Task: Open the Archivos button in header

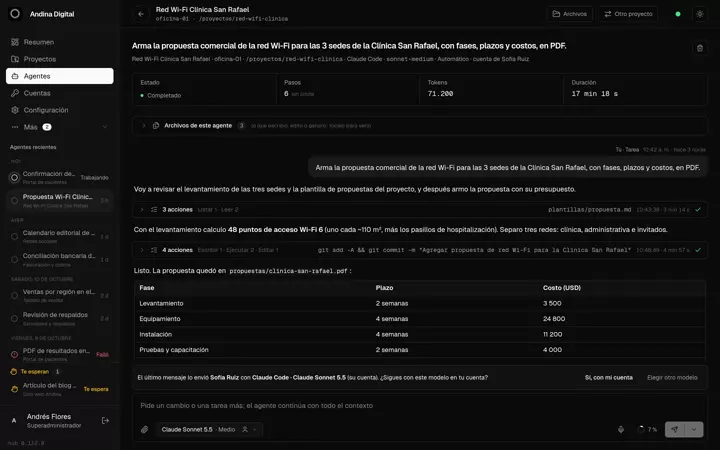Action: coord(569,14)
